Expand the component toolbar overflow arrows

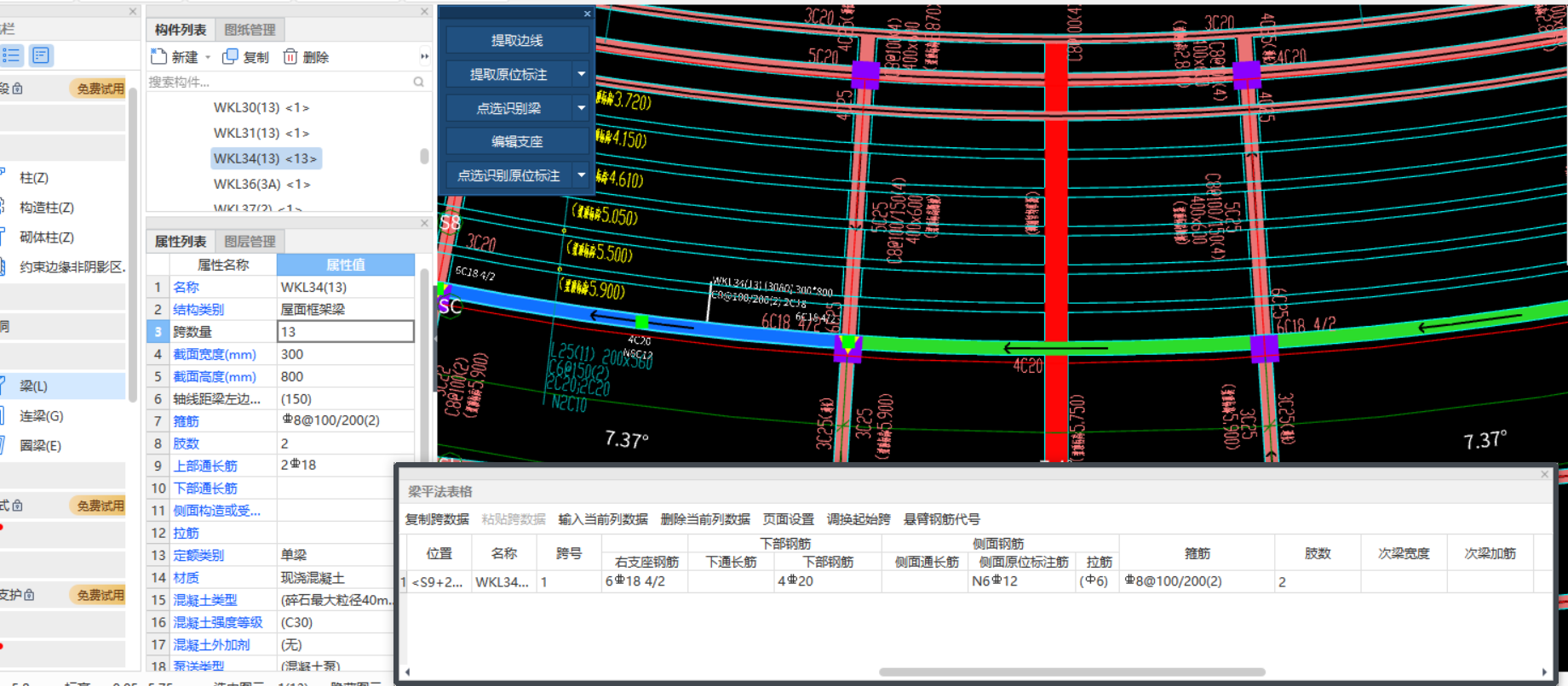(424, 56)
